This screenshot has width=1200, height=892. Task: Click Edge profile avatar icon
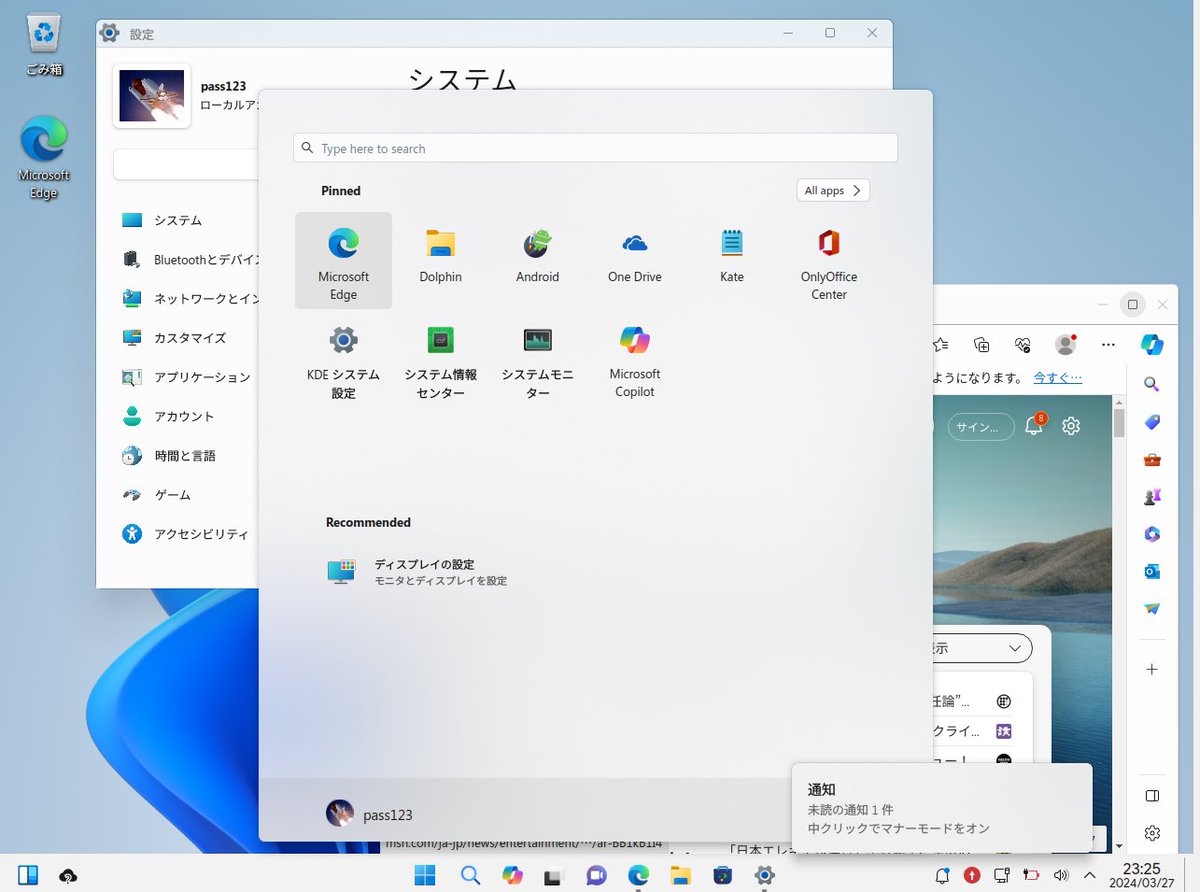tap(1066, 344)
